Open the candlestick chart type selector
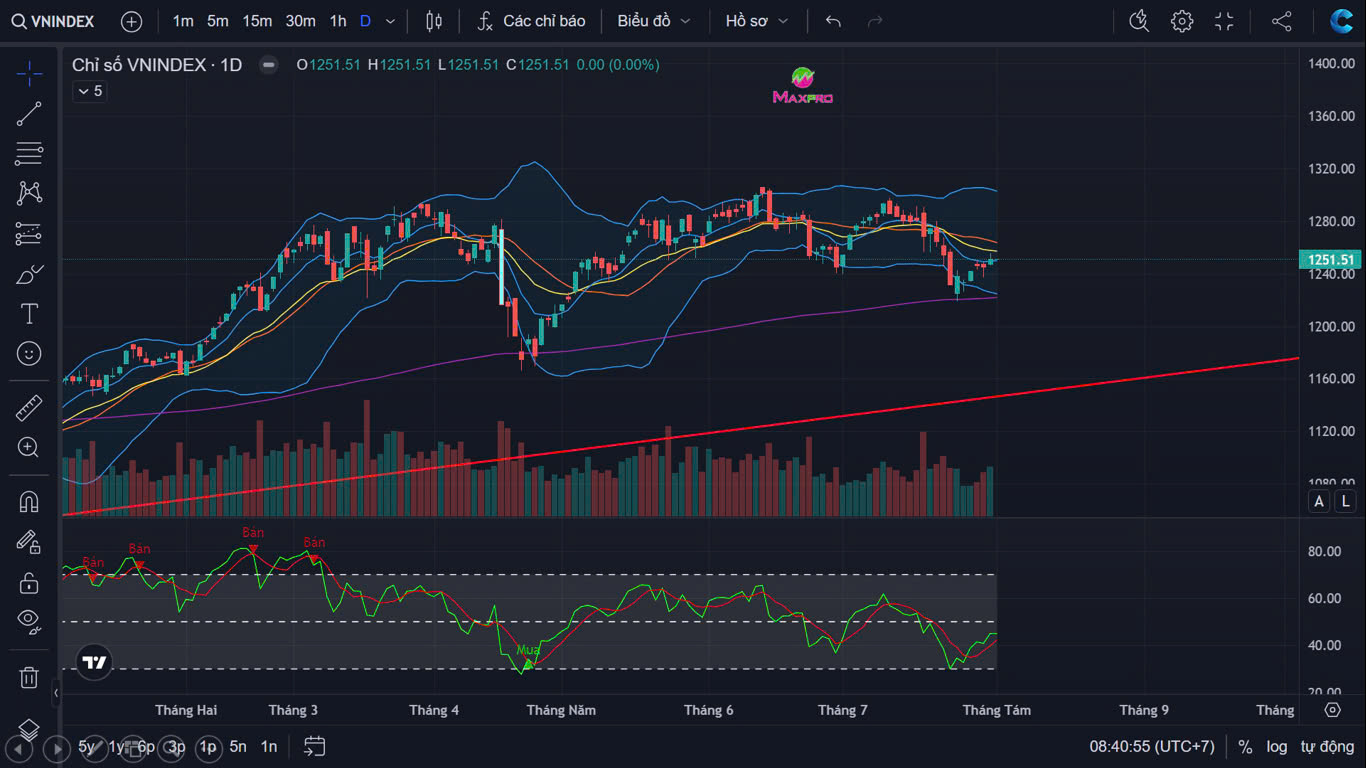Image resolution: width=1366 pixels, height=768 pixels. coord(433,21)
